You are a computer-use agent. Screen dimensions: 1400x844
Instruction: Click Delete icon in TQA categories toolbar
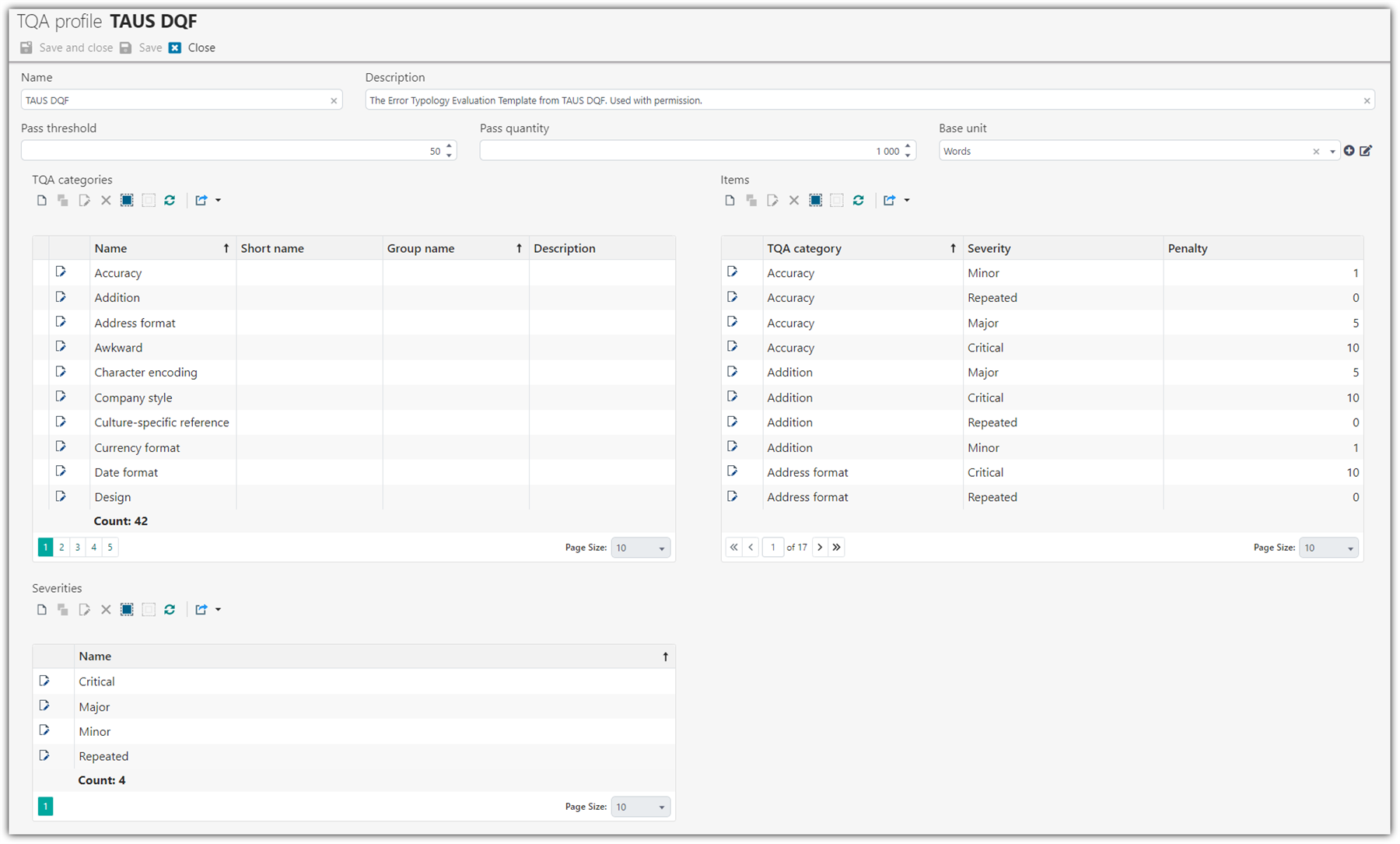coord(106,201)
